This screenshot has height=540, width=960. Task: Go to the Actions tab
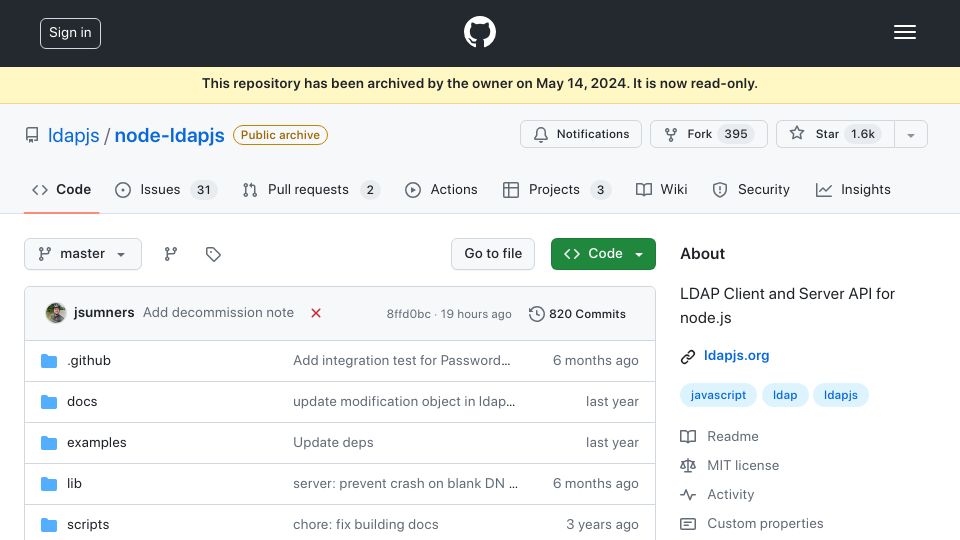click(x=441, y=190)
